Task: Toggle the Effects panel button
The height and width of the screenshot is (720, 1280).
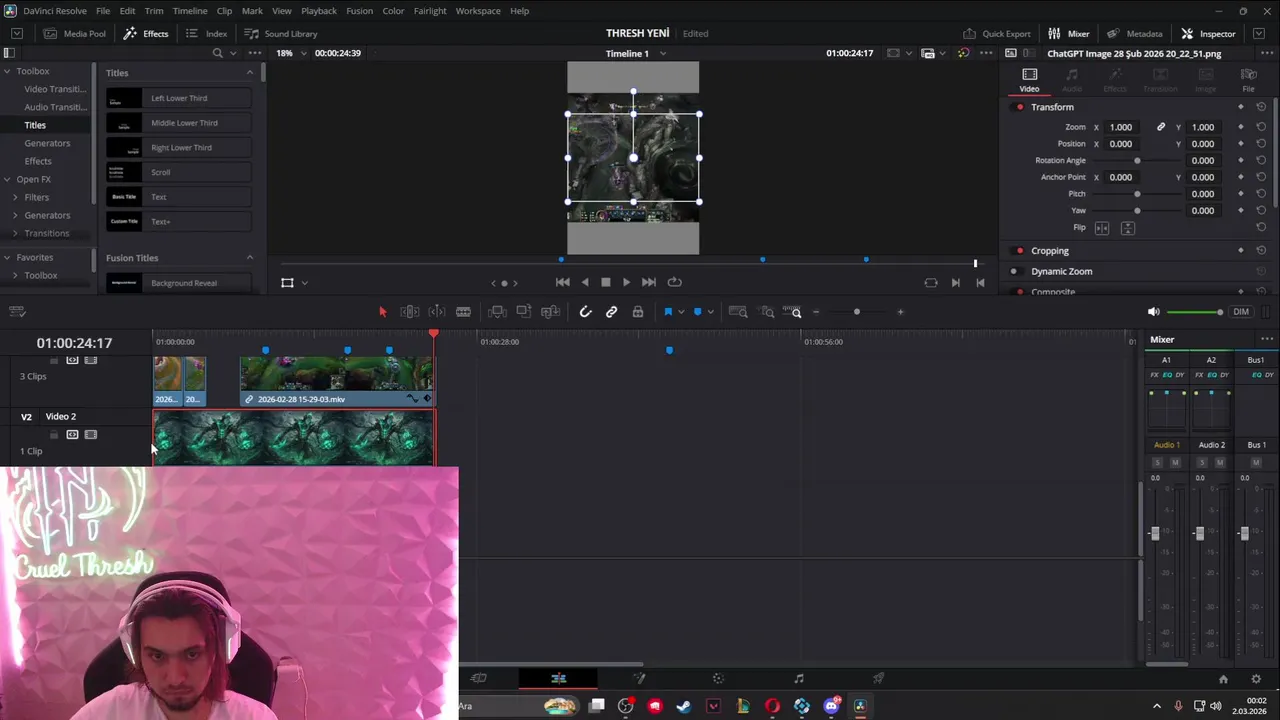Action: tap(146, 33)
